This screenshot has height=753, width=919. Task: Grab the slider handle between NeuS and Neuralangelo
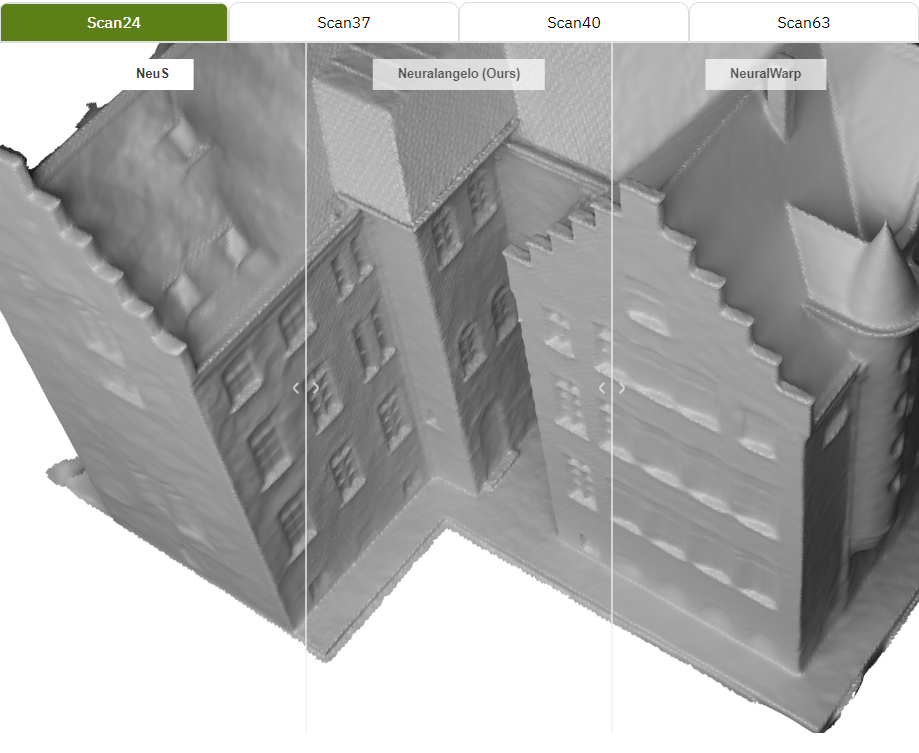pyautogui.click(x=306, y=388)
